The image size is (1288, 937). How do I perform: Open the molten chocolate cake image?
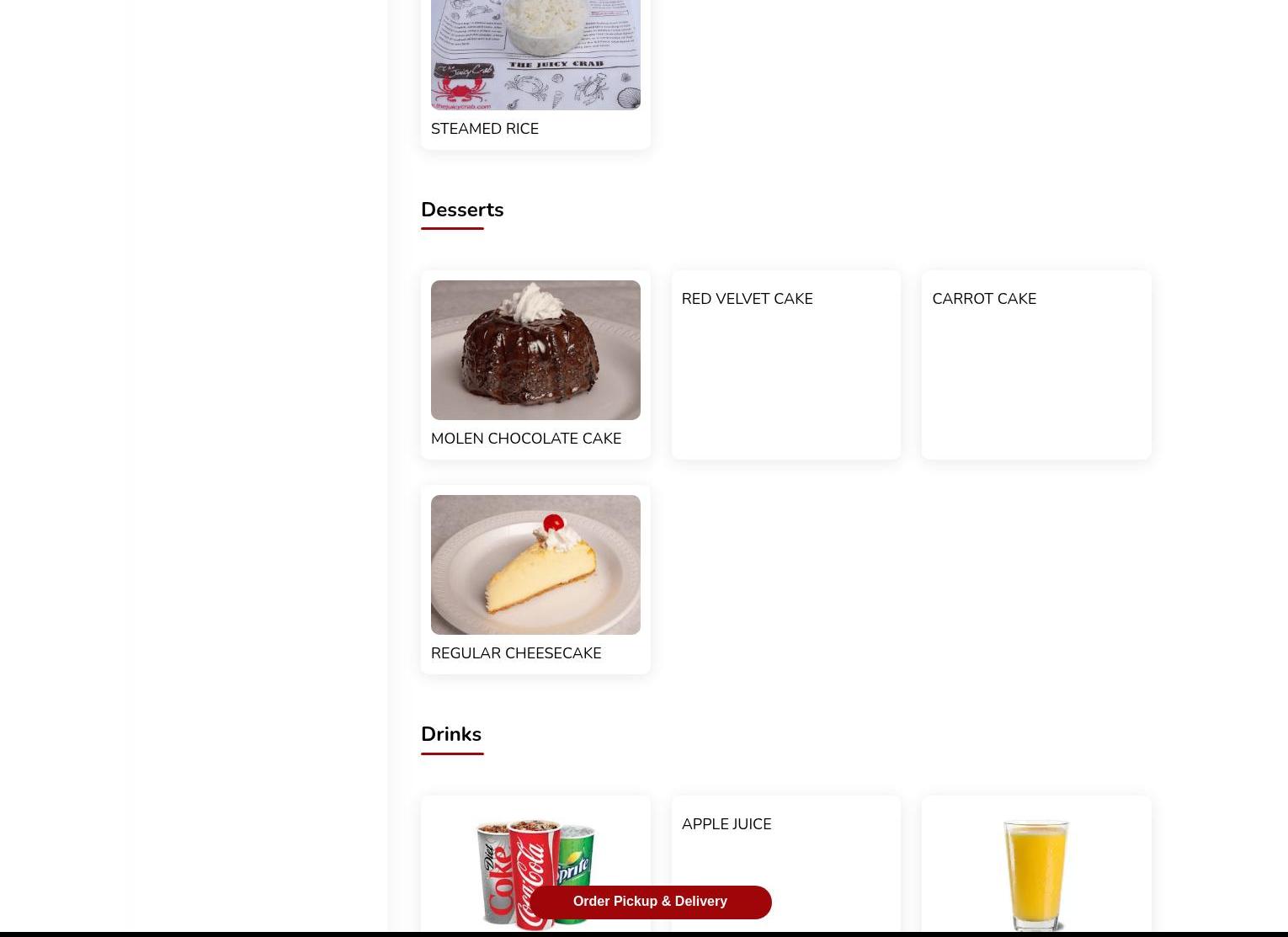(535, 350)
